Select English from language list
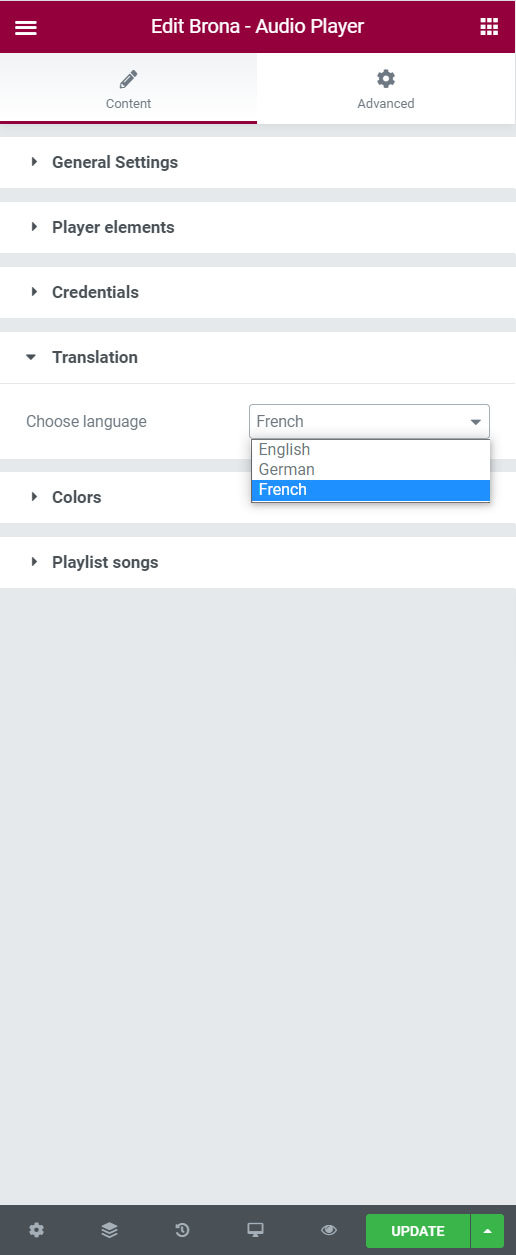The height and width of the screenshot is (1255, 516). tap(370, 450)
